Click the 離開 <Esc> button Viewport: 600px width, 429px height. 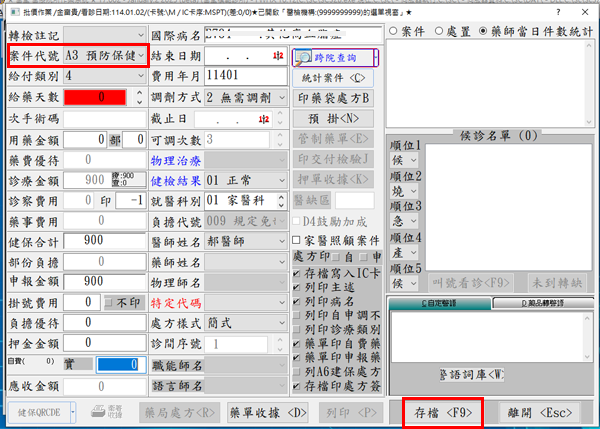coord(541,411)
